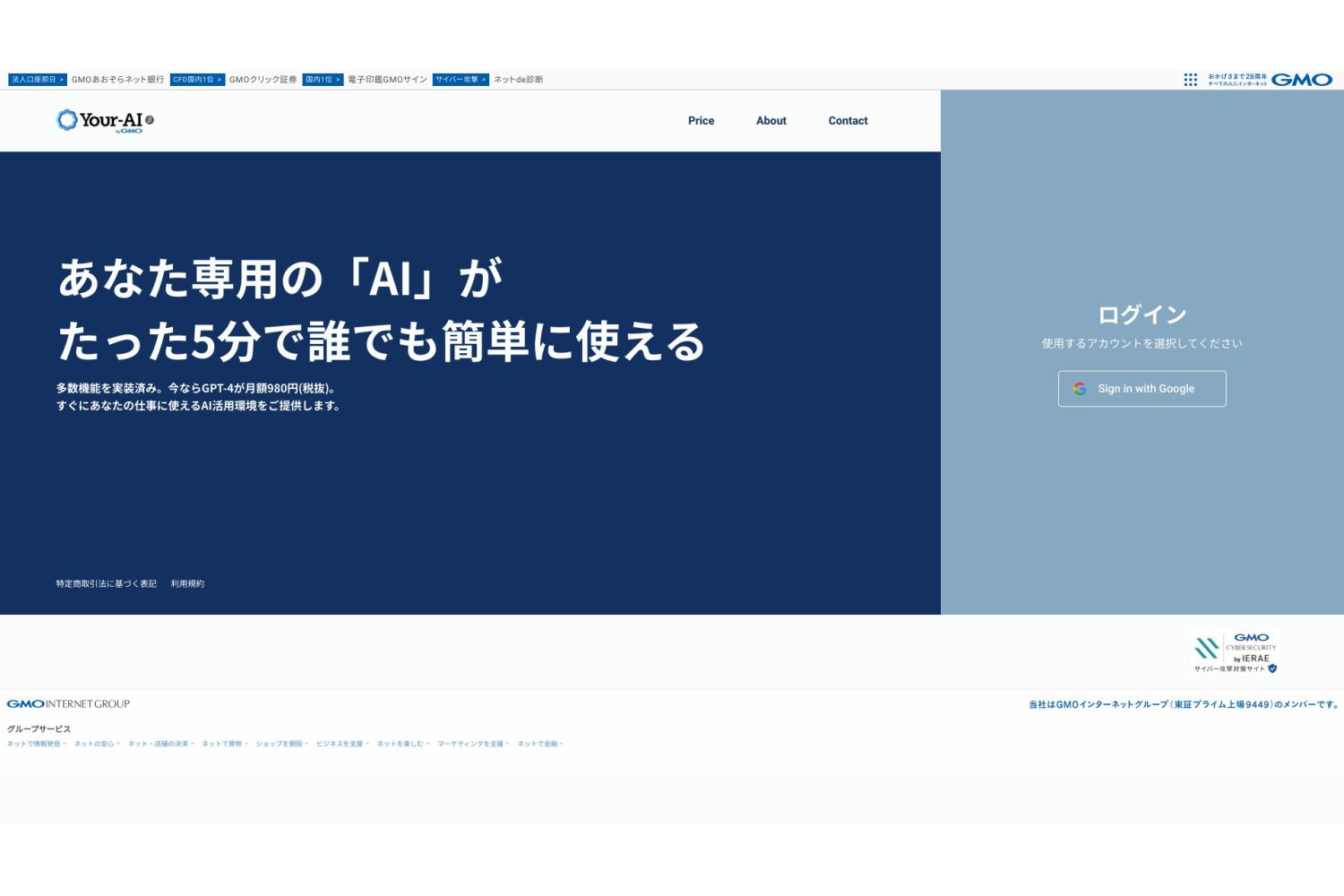Screen dimensions: 1344x896
Task: Open the Price menu item
Action: 701,121
